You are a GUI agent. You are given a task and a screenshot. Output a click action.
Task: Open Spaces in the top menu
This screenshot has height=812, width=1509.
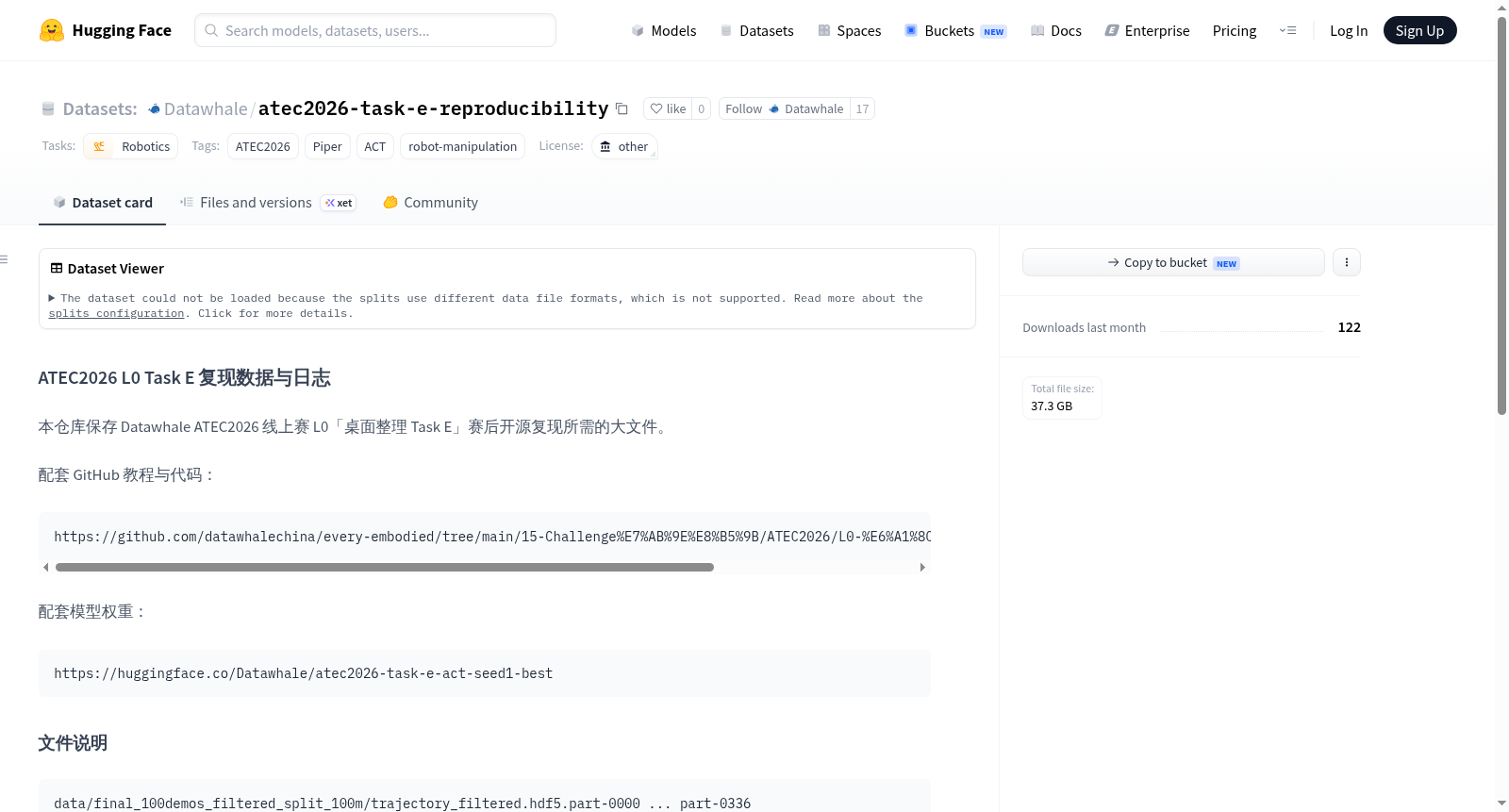pos(850,30)
